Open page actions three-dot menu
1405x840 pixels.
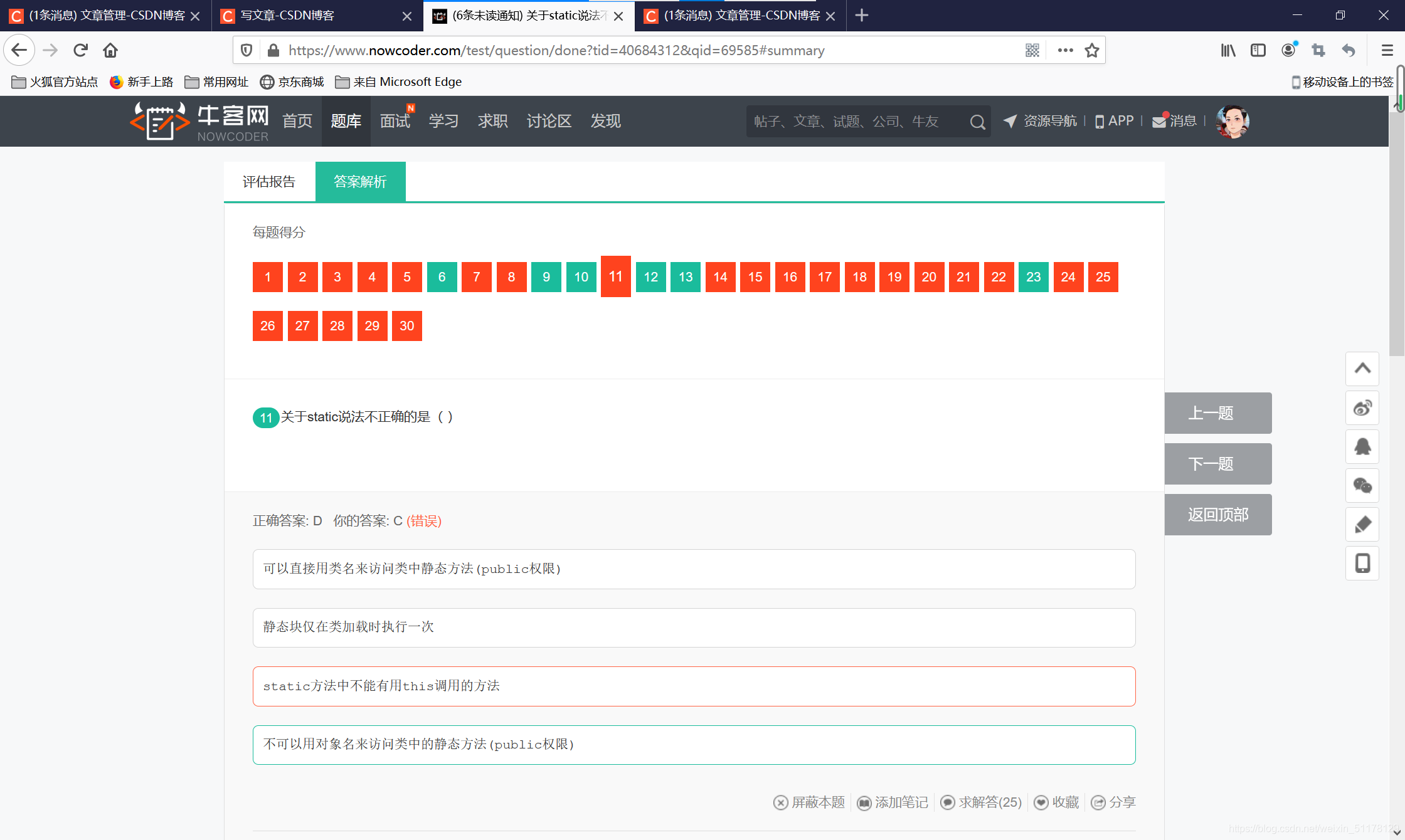1065,50
